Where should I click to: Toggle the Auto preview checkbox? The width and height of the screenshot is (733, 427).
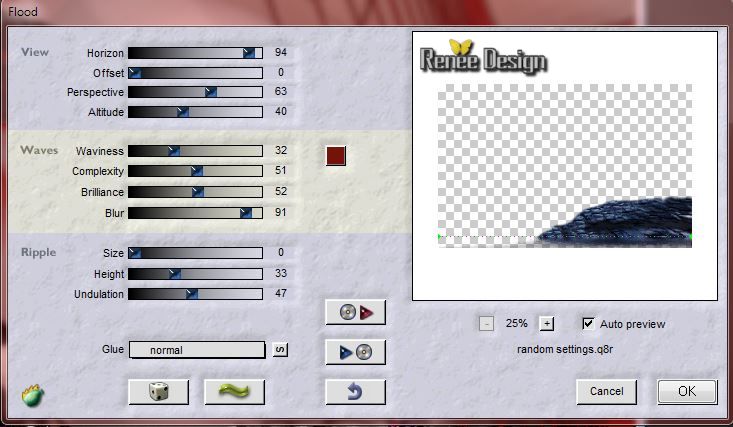tap(588, 323)
